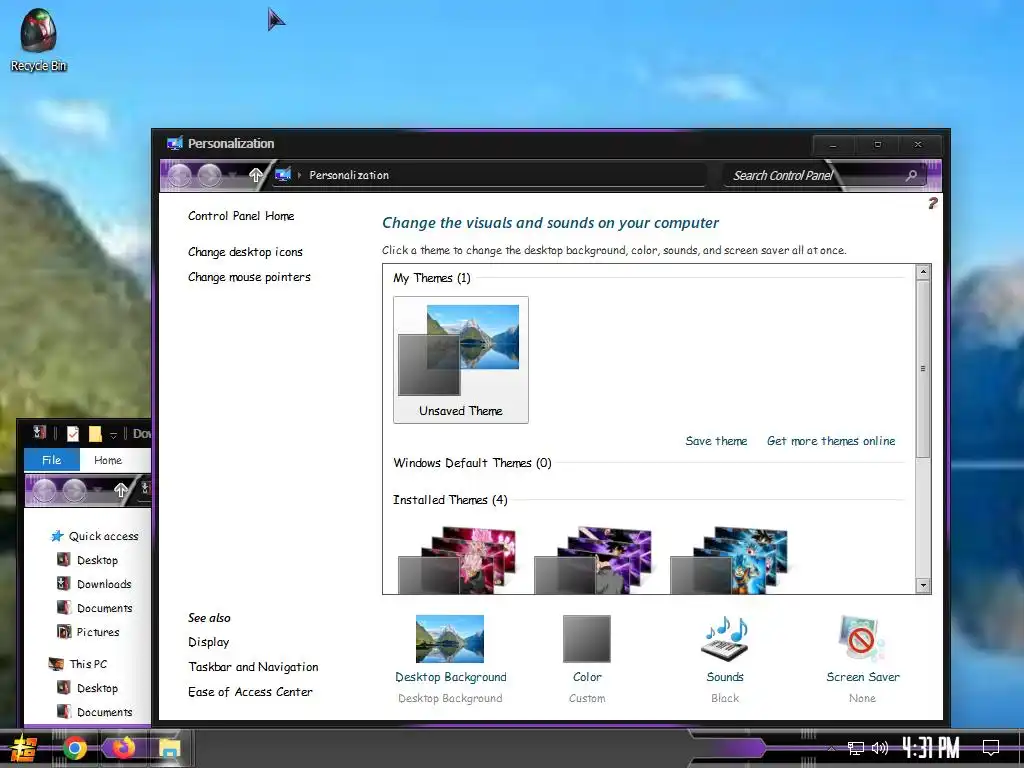Click the Up arrow in File Explorer window

pos(121,490)
